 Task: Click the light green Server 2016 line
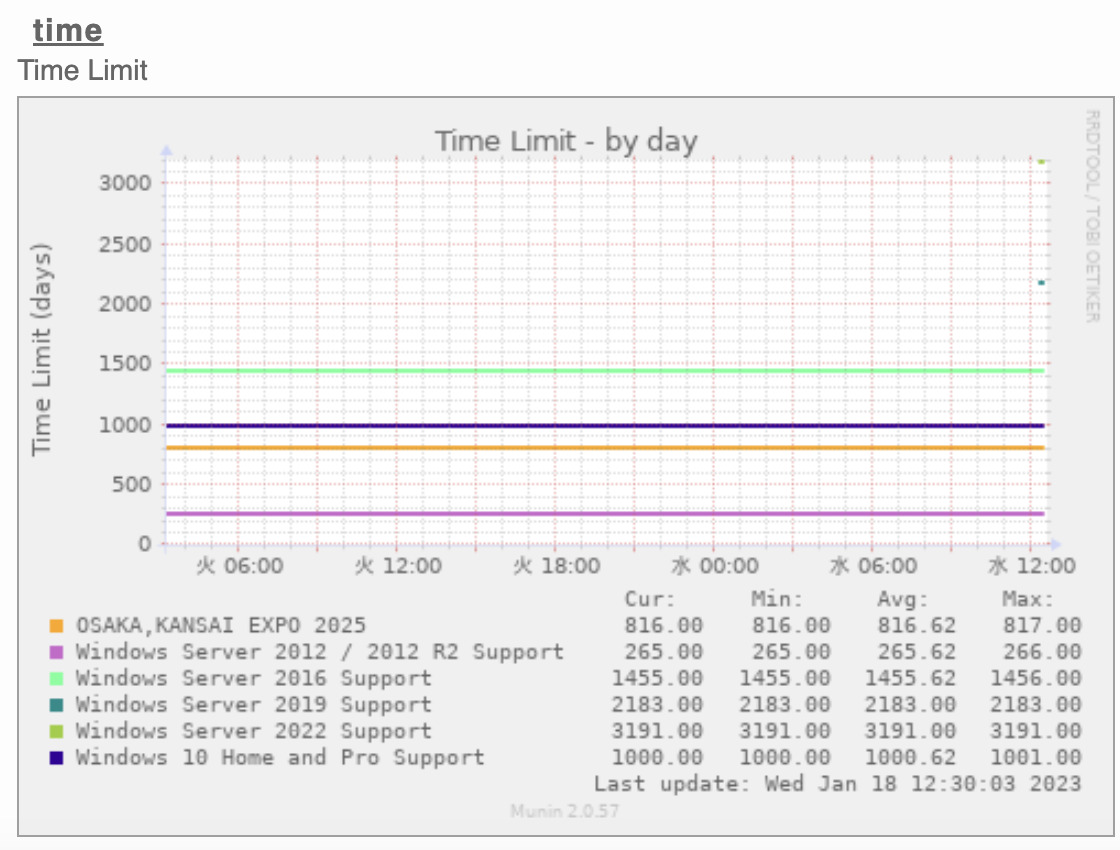pyautogui.click(x=605, y=371)
